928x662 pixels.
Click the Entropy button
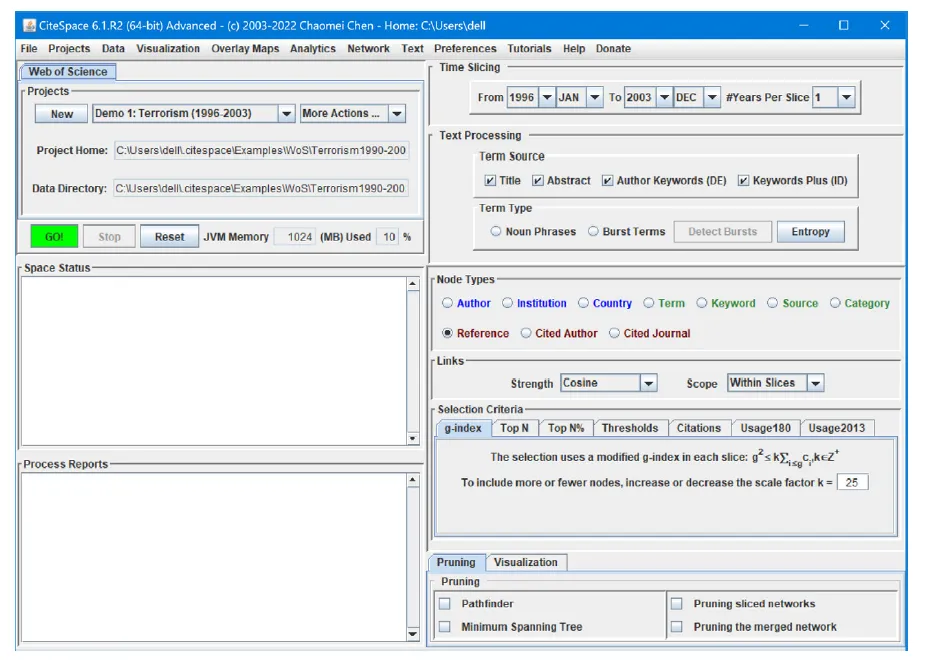tap(810, 231)
